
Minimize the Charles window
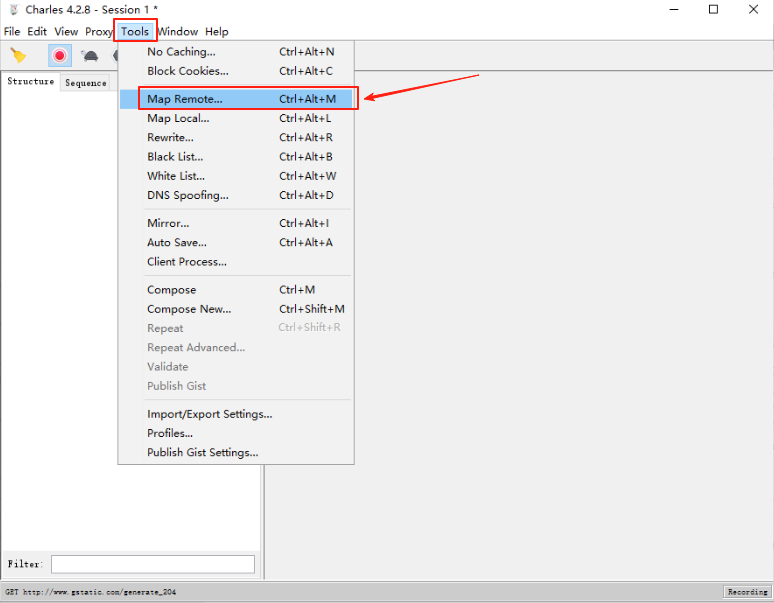tap(674, 9)
